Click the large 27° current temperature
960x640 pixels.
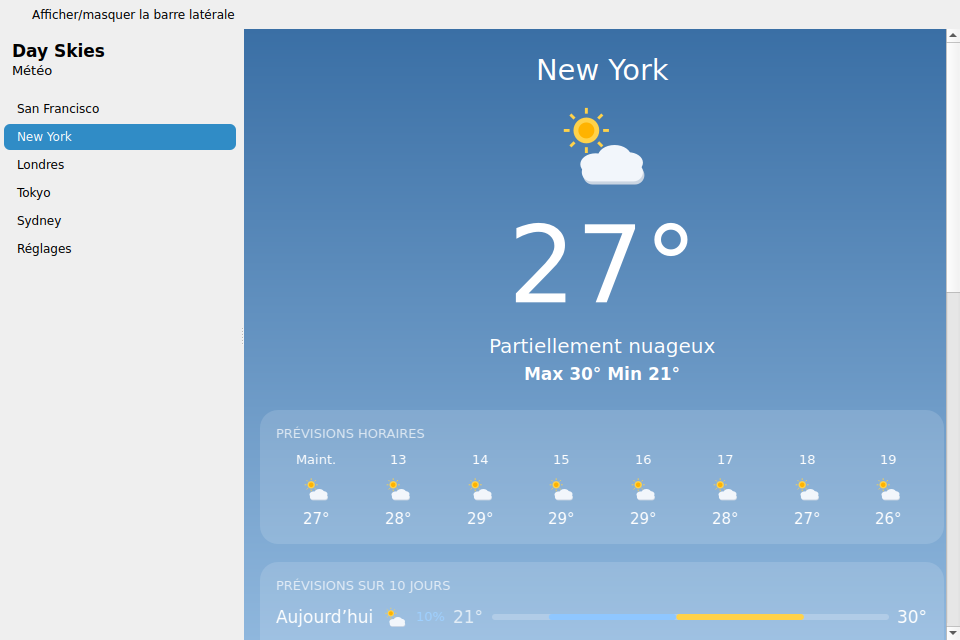tap(601, 262)
